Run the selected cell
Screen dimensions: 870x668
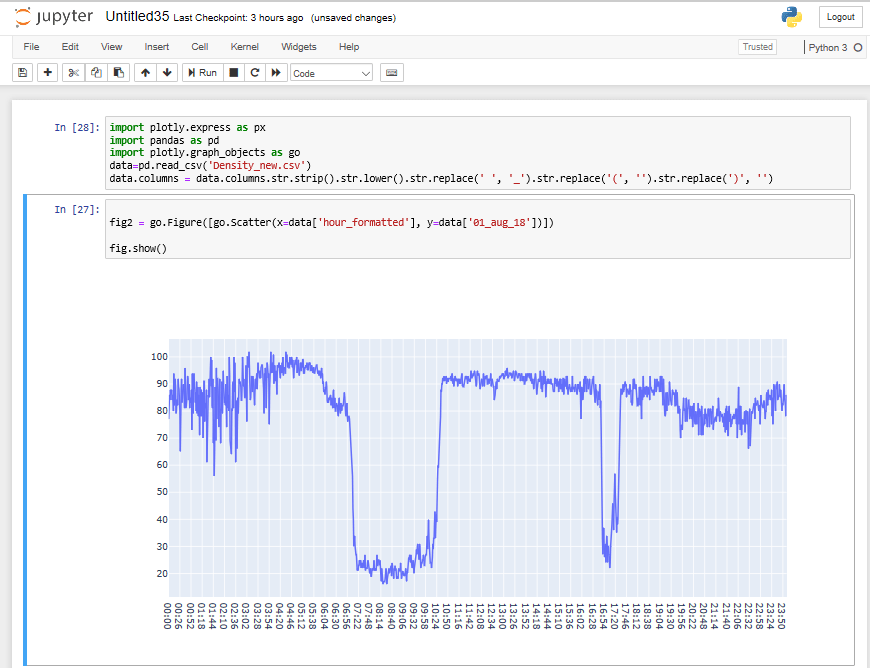click(203, 73)
